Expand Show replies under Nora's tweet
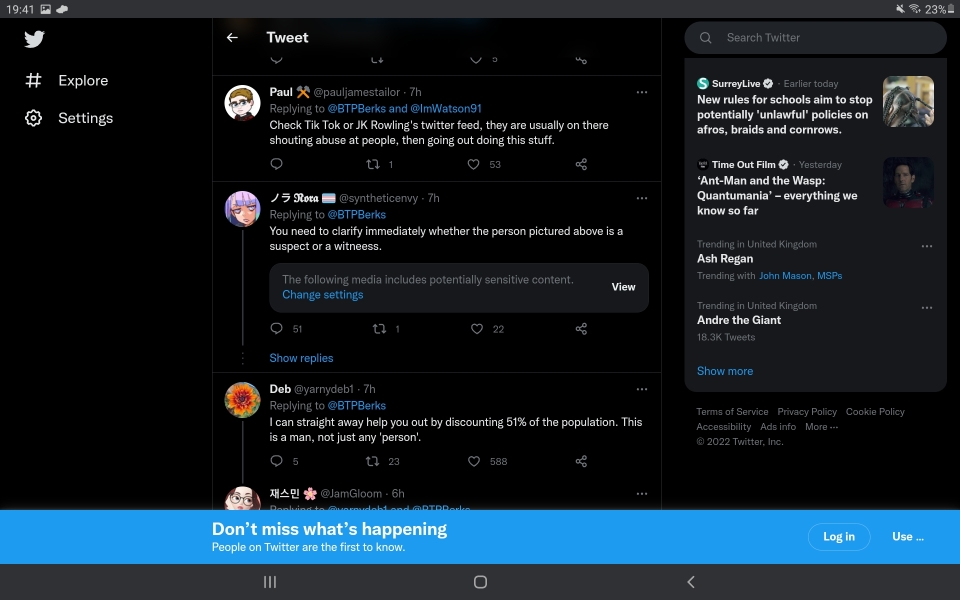Screen dimensions: 960x600 [301, 358]
